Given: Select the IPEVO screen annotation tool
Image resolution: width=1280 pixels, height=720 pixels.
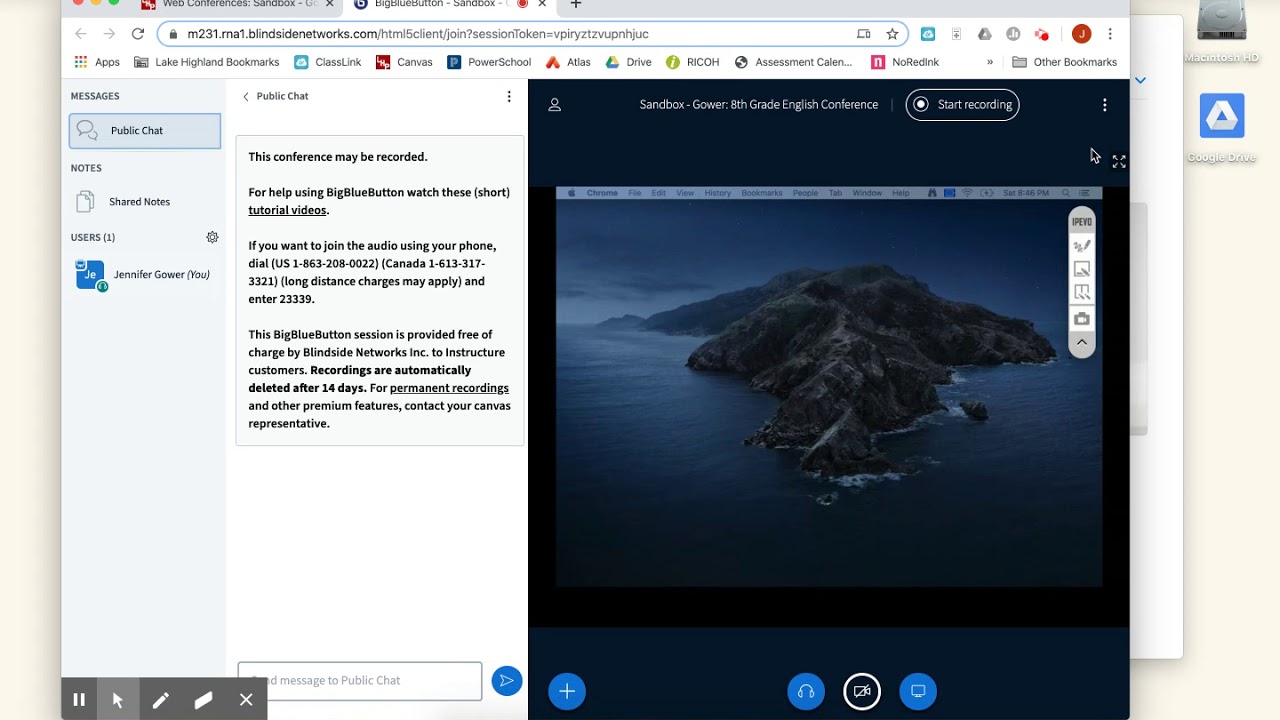Looking at the screenshot, I should (1082, 269).
